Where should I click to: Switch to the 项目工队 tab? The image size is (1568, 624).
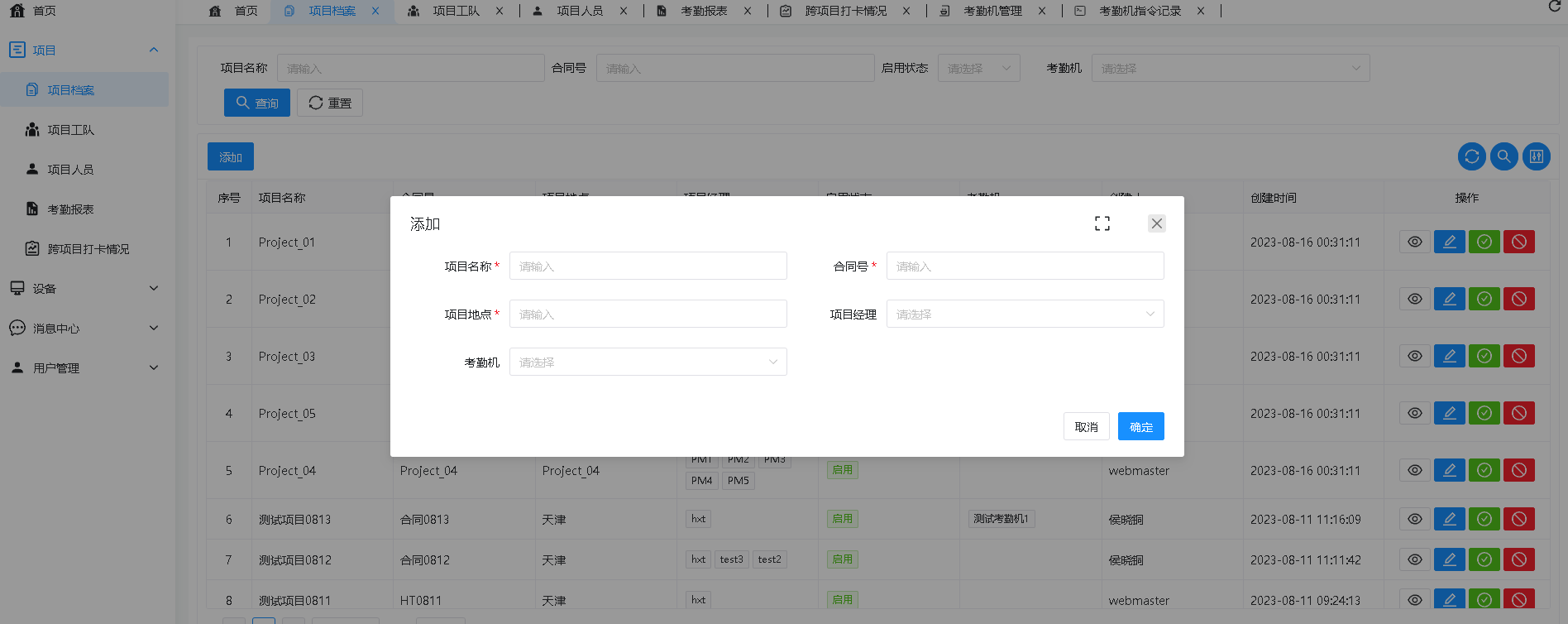456,11
